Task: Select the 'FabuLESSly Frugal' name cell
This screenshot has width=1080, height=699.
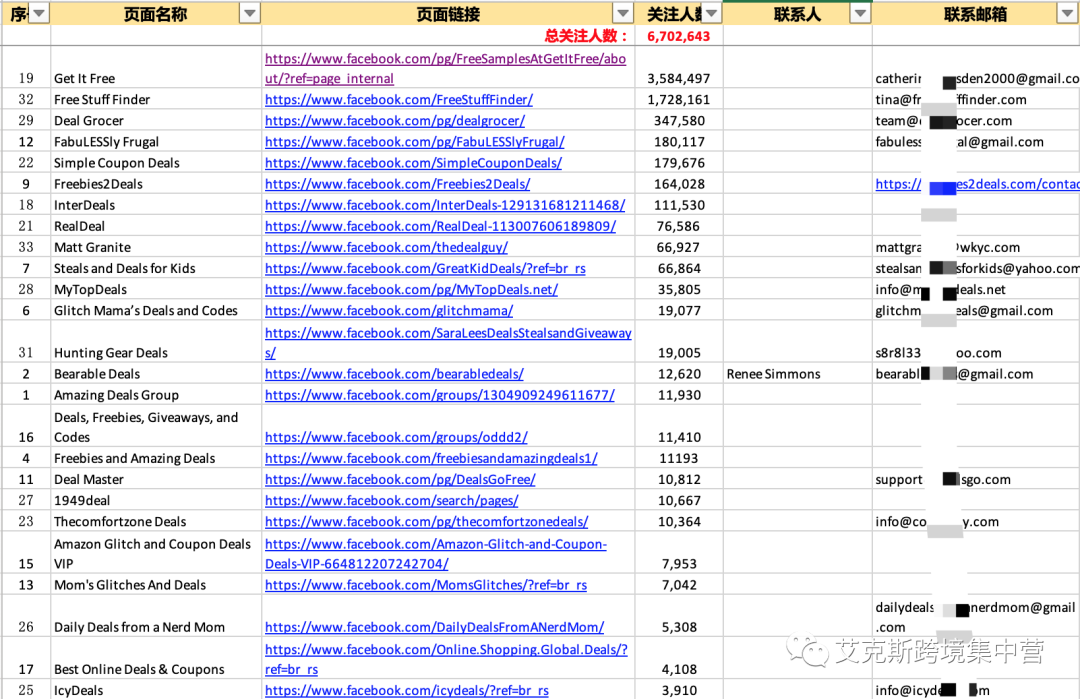Action: coord(156,142)
